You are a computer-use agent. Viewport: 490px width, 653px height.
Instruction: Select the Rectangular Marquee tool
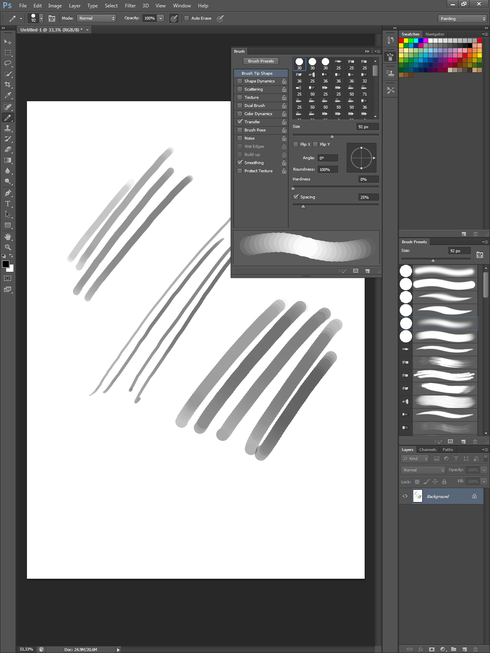[x=7, y=53]
